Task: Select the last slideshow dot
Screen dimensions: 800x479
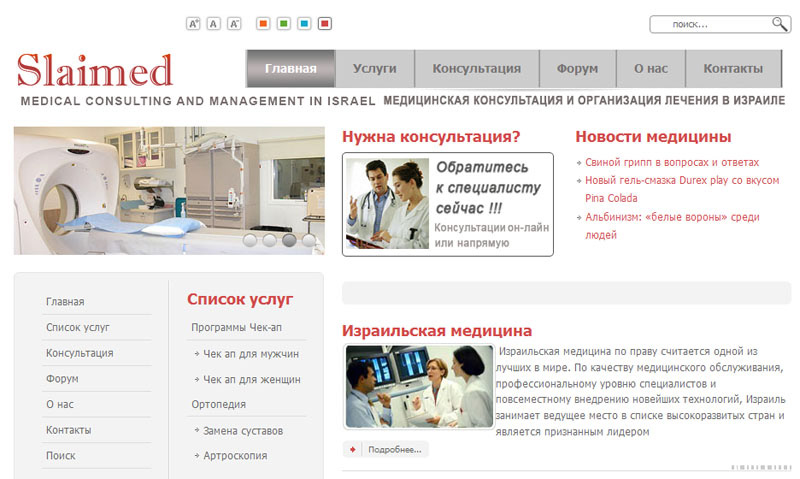Action: pyautogui.click(x=308, y=240)
